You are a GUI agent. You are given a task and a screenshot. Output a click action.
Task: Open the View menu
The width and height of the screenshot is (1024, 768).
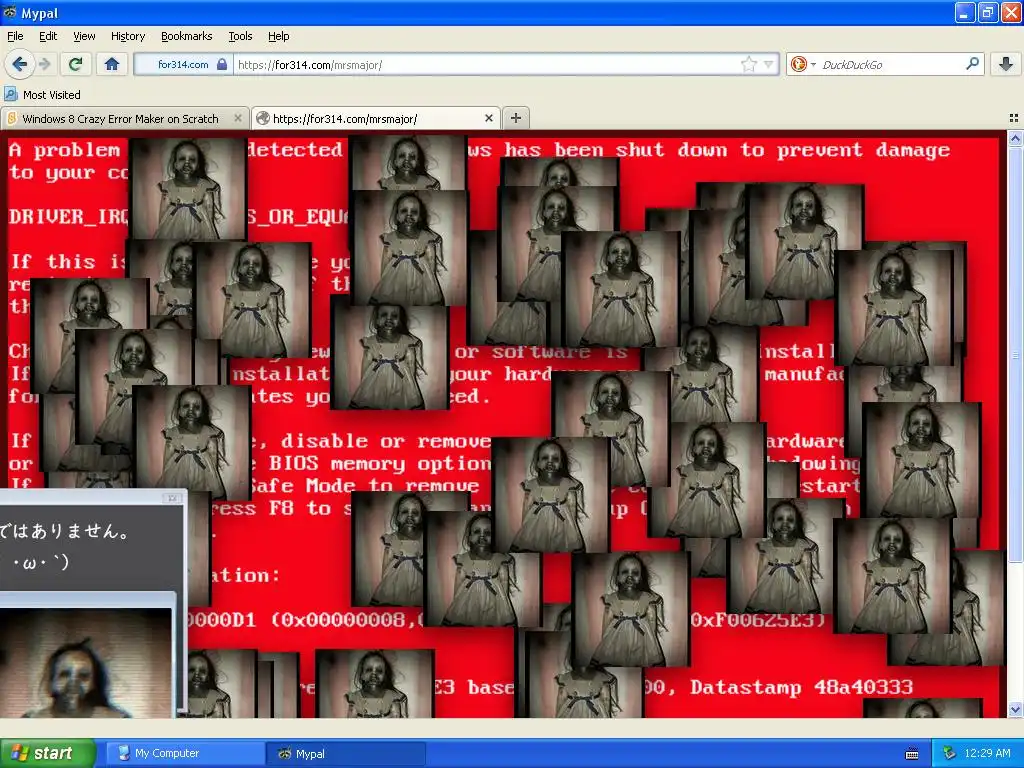pyautogui.click(x=84, y=36)
